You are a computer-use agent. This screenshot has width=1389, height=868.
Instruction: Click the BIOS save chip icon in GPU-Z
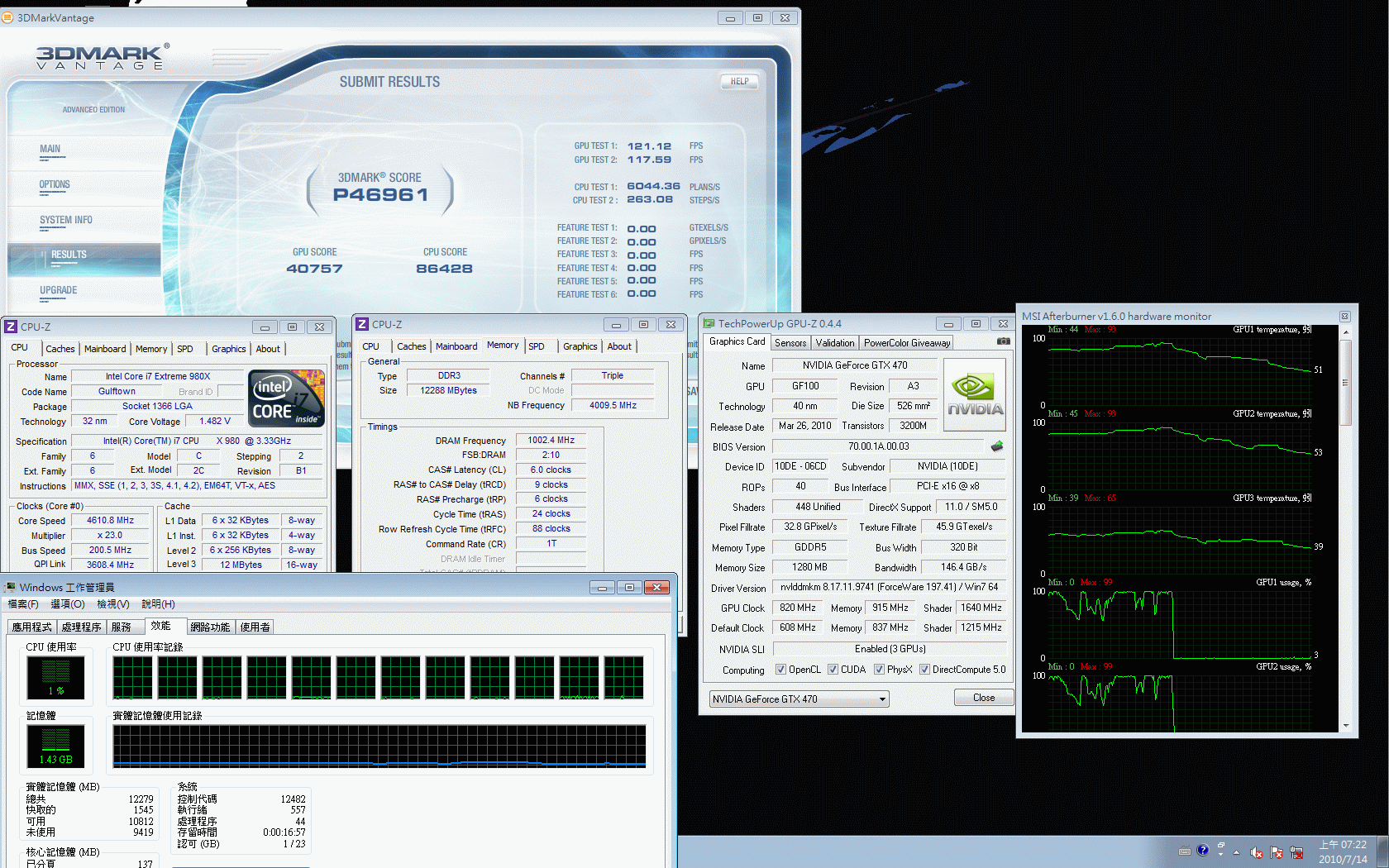997,446
